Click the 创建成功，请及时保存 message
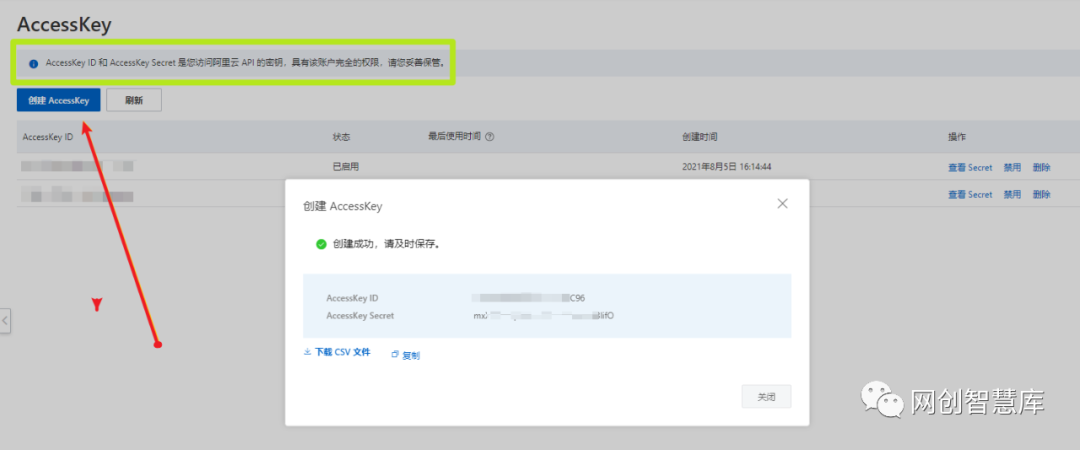 (x=386, y=244)
